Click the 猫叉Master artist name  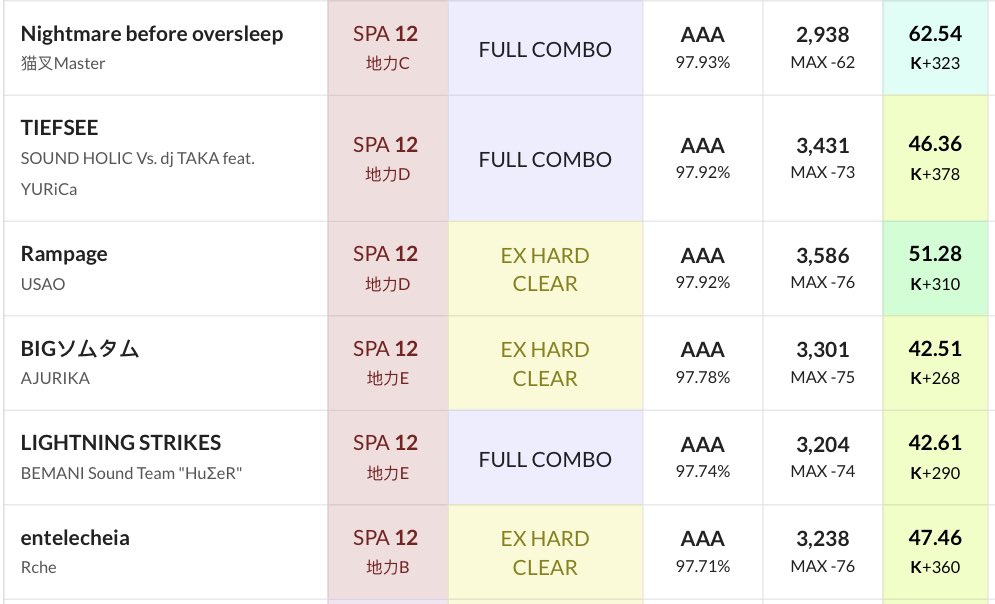pyautogui.click(x=63, y=63)
